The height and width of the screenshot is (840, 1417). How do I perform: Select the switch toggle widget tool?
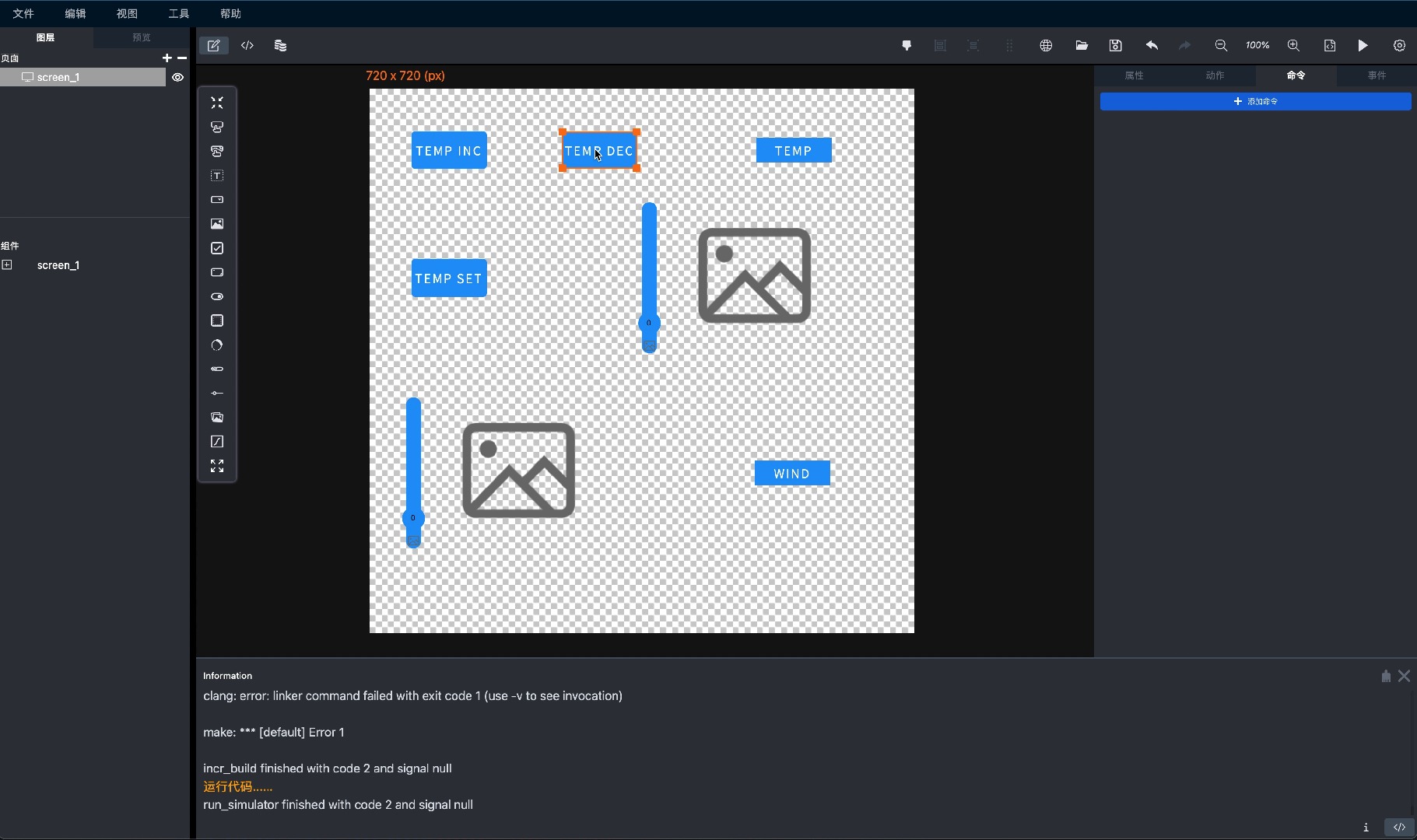point(217,297)
